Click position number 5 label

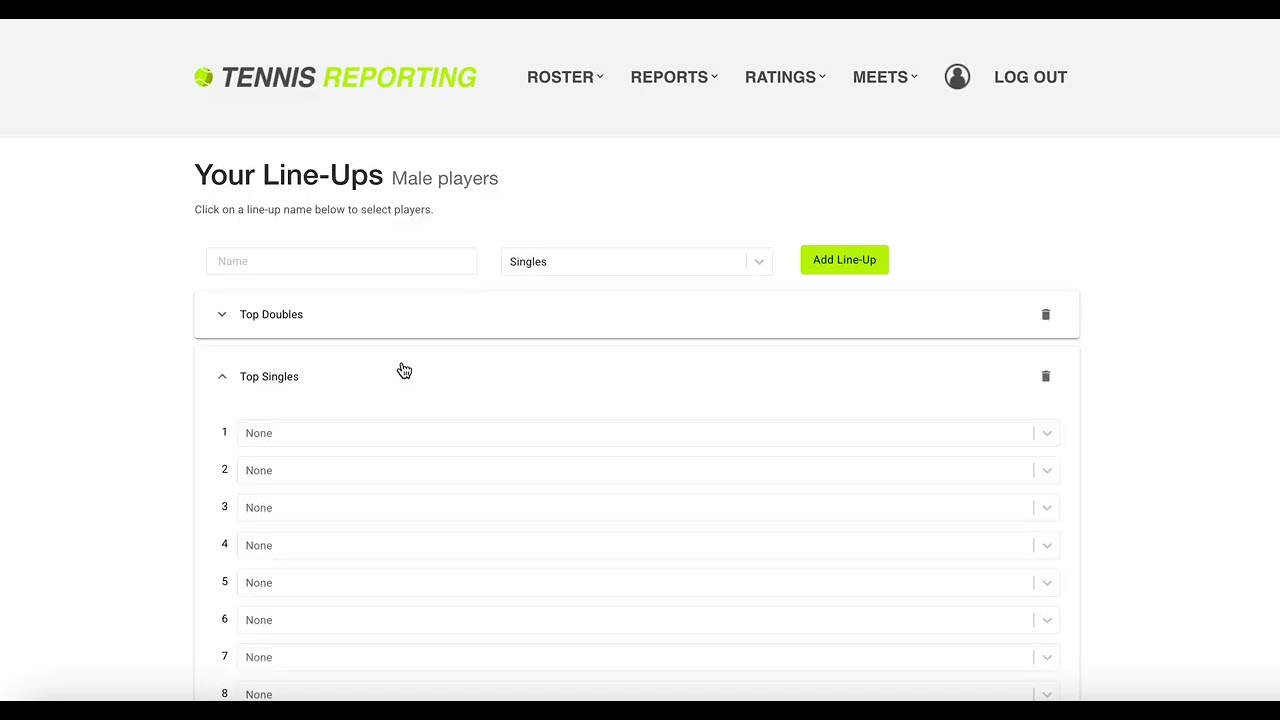[224, 582]
